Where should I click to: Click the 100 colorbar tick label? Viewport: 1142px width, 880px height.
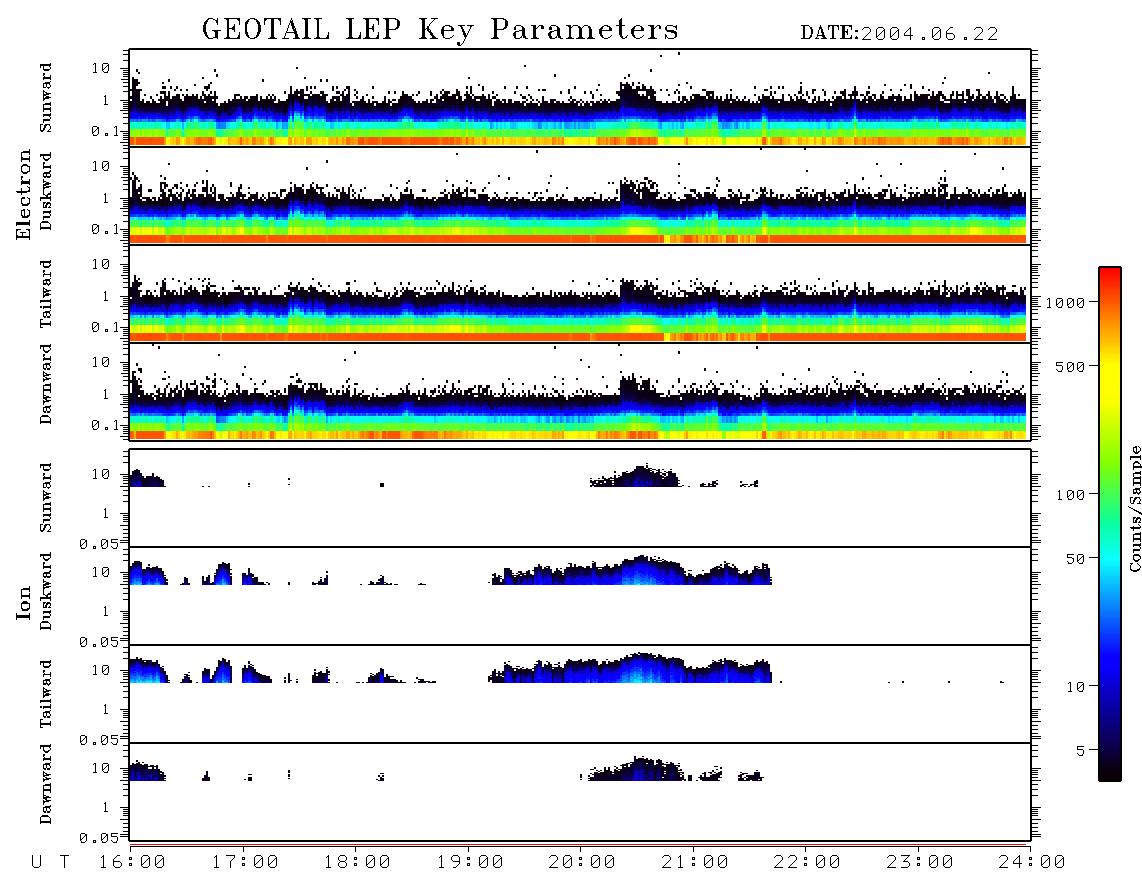pos(1071,495)
